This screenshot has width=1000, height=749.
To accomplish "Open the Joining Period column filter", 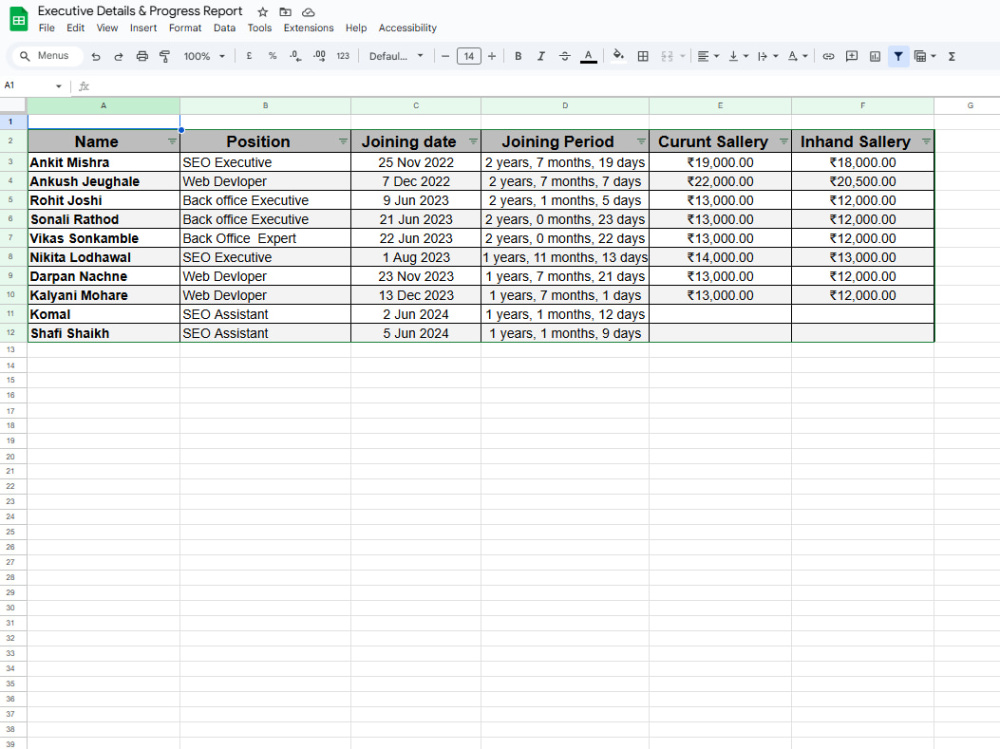I will tap(642, 141).
